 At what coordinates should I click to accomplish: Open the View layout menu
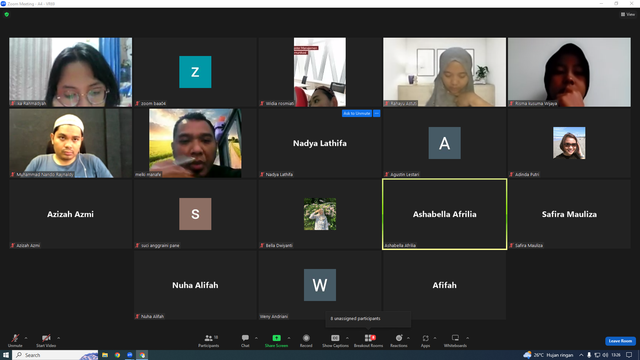(628, 14)
